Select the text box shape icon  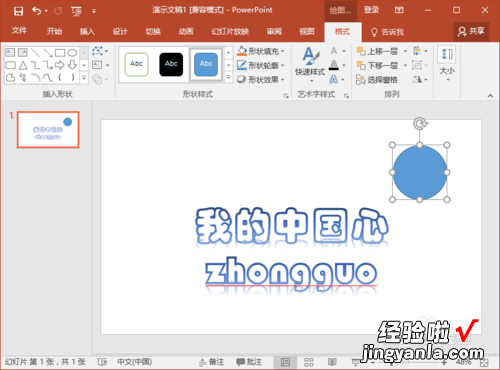(10, 52)
